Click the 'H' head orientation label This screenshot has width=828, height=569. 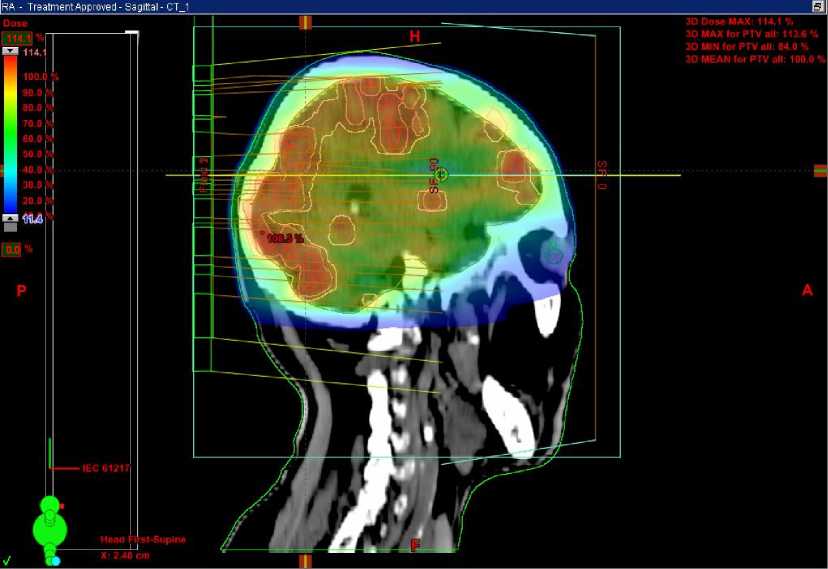[x=415, y=36]
